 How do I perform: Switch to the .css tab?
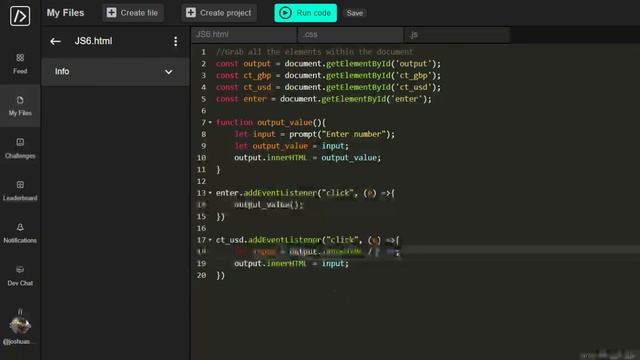coord(351,35)
